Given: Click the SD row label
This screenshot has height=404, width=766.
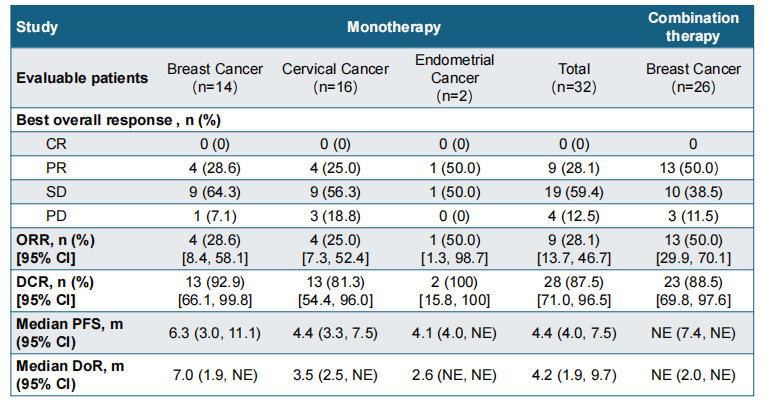Looking at the screenshot, I should click(57, 190).
